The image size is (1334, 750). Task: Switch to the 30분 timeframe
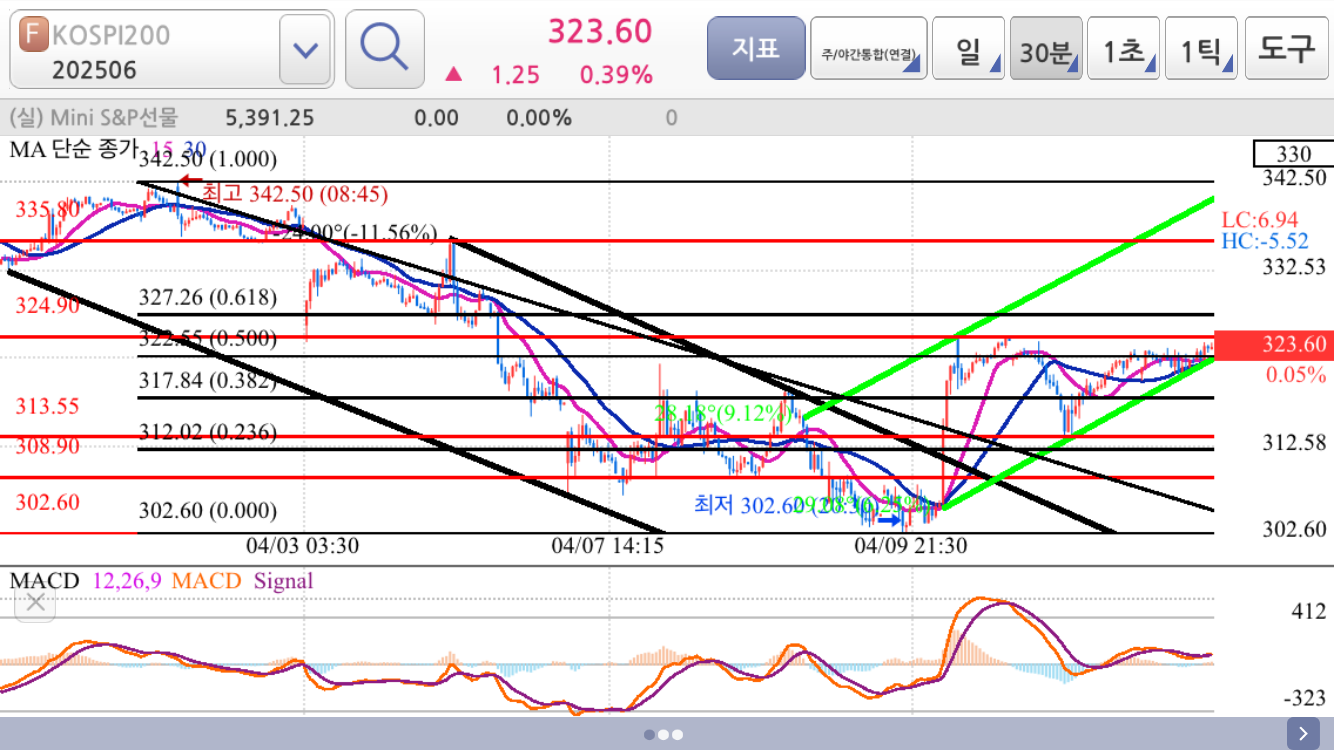[x=1045, y=49]
